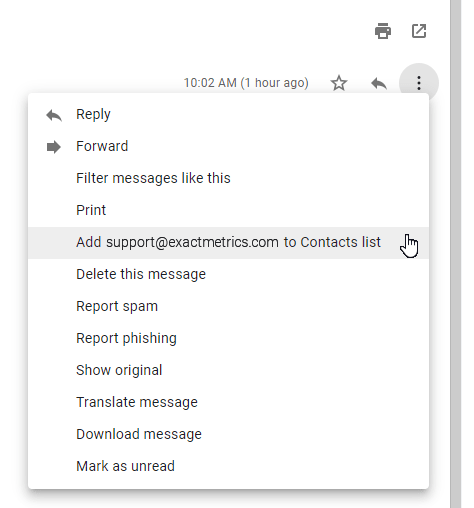The width and height of the screenshot is (474, 508).
Task: Choose Print from the options menu
Action: [228, 210]
